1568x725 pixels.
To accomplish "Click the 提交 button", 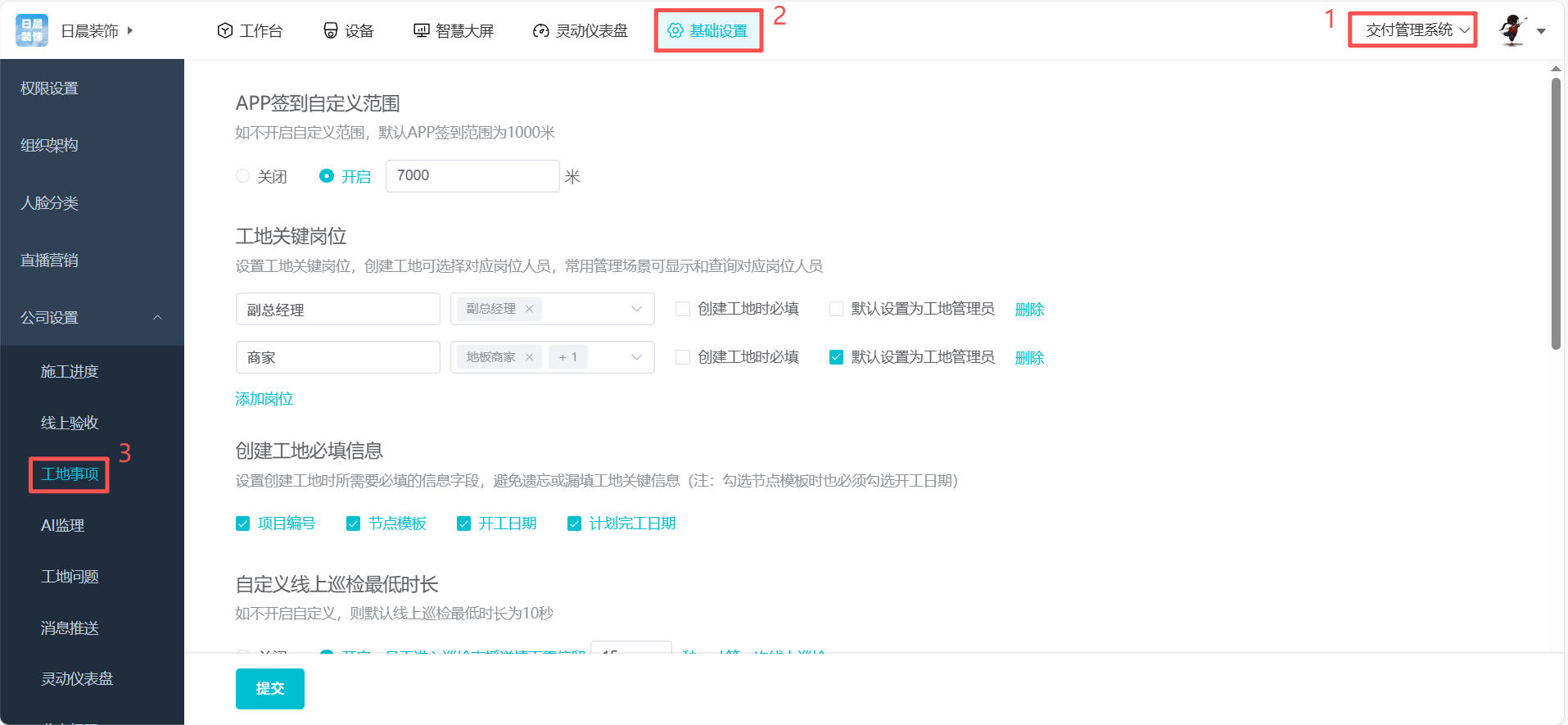I will click(269, 688).
